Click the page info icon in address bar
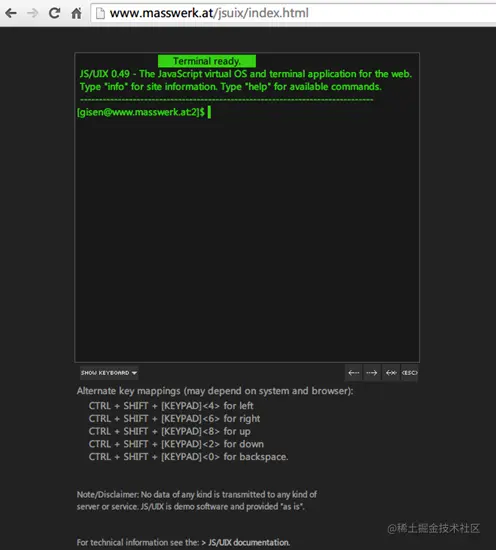Screen dimensions: 496x550 [x=100, y=13]
